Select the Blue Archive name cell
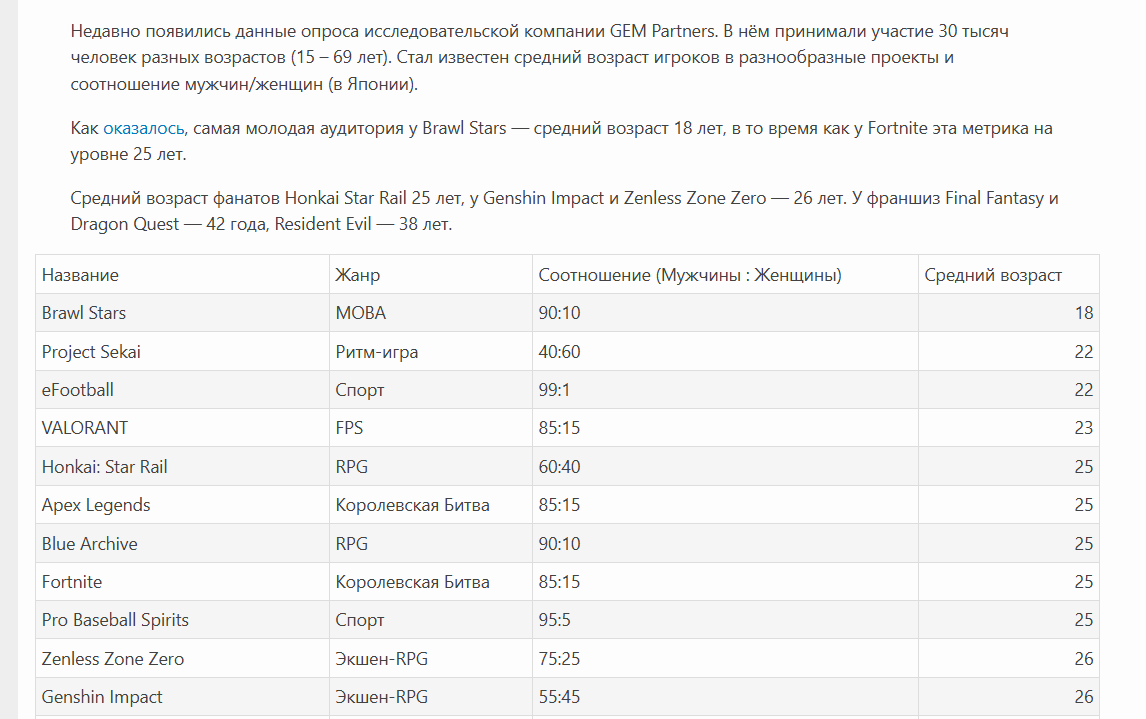The height and width of the screenshot is (719, 1146). (x=90, y=544)
